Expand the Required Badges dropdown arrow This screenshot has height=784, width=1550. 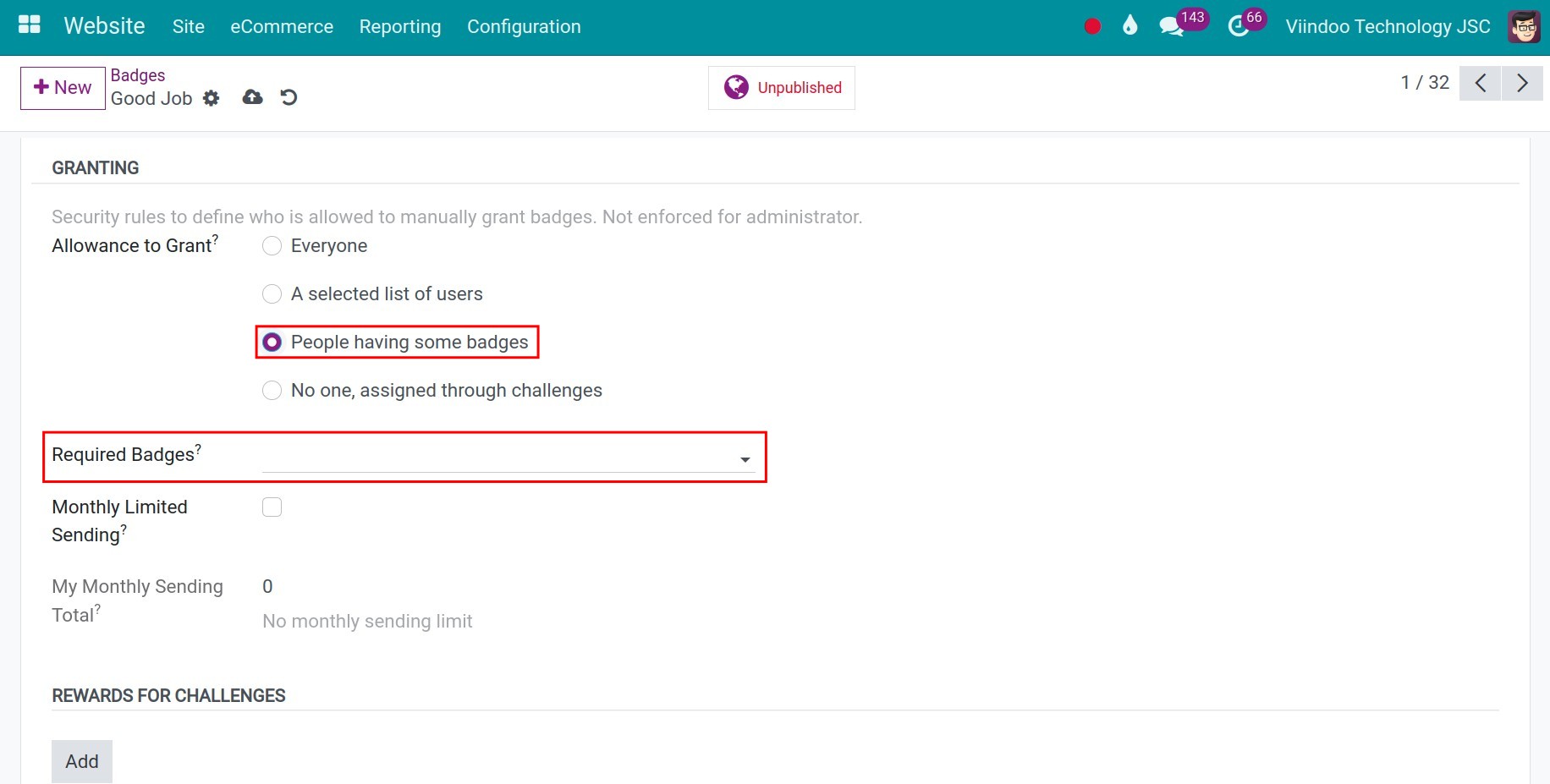(745, 459)
